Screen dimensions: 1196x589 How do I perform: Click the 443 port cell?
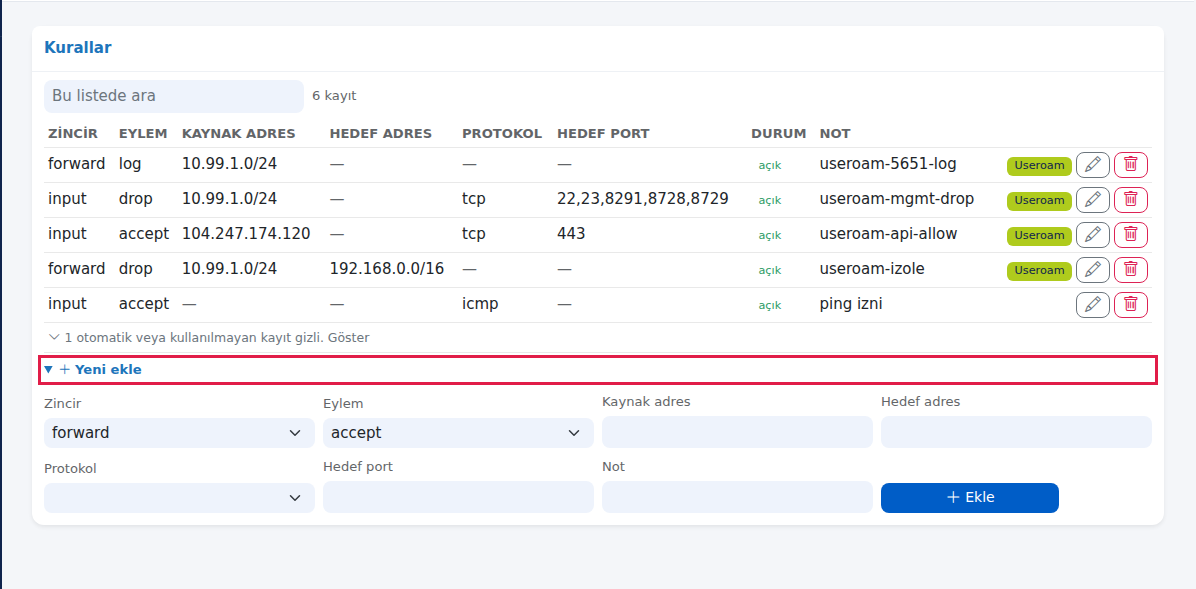571,234
